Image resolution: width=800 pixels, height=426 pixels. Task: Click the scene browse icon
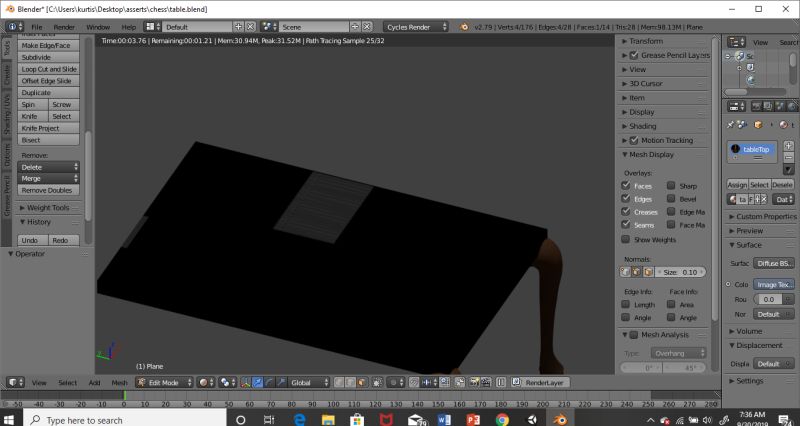coord(268,27)
